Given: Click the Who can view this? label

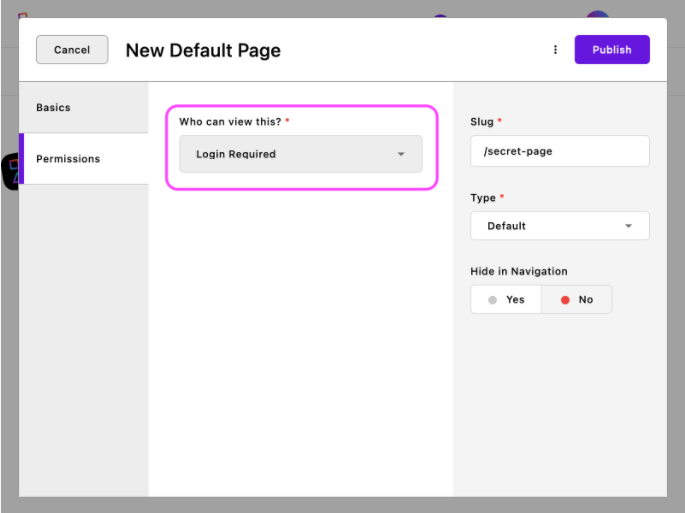Looking at the screenshot, I should (230, 122).
